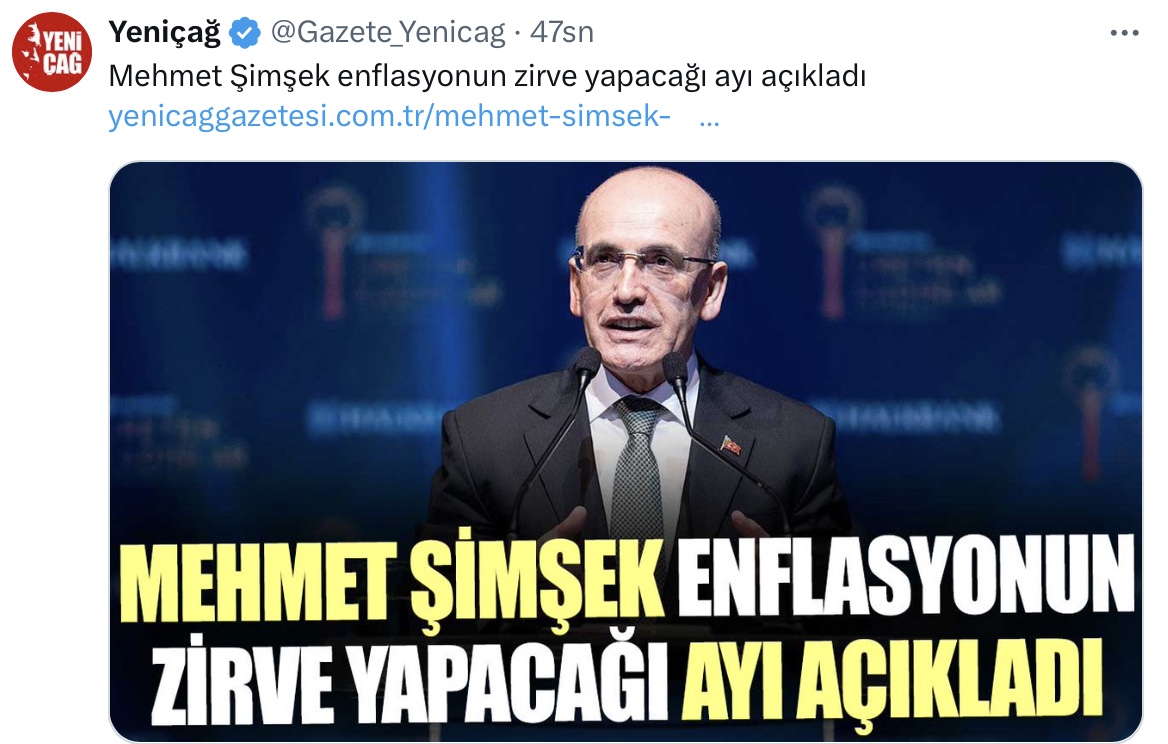This screenshot has width=1168, height=744.
Task: Open the news image thumbnail
Action: (626, 451)
